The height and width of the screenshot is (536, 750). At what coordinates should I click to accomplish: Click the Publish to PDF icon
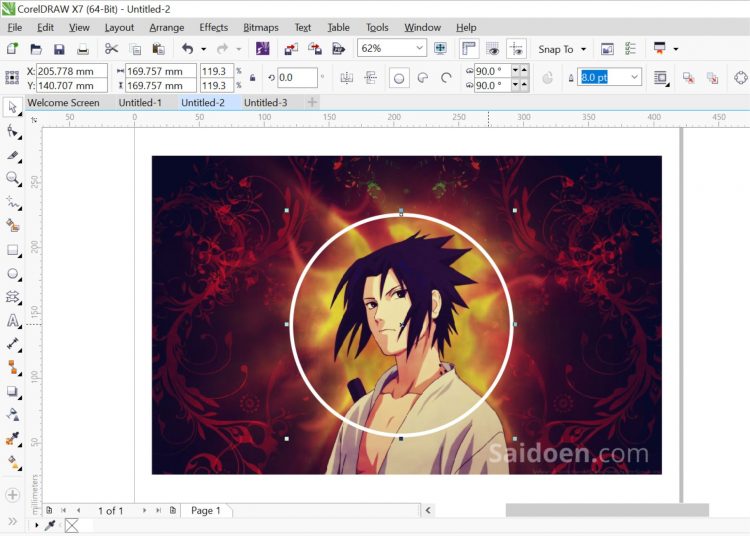point(338,49)
